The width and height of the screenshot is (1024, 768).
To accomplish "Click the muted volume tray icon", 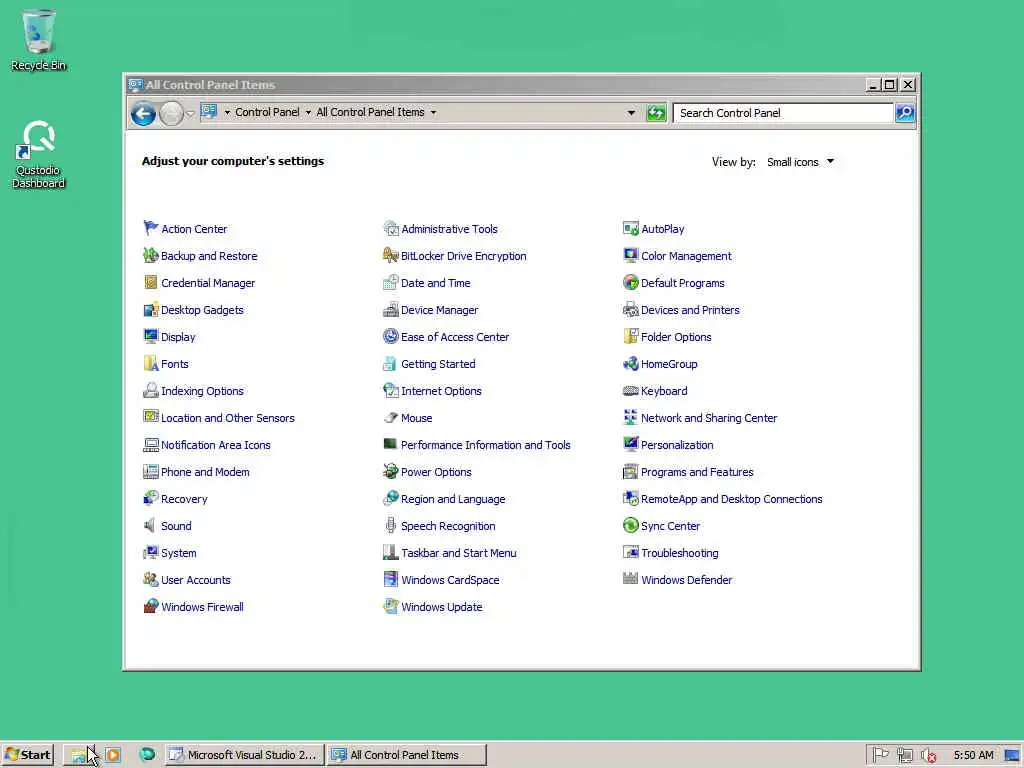I will (x=928, y=755).
